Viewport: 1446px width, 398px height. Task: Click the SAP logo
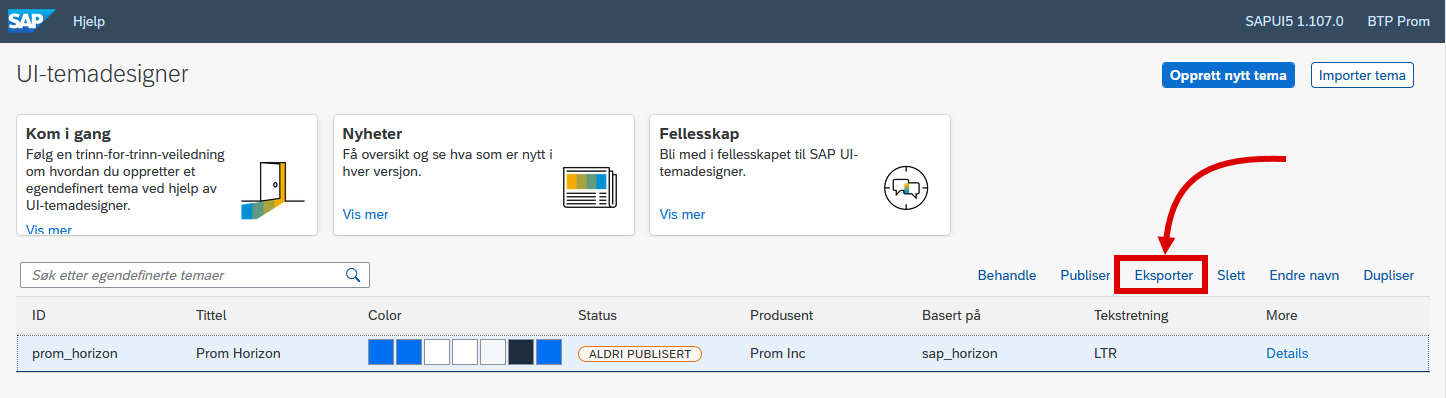coord(32,21)
